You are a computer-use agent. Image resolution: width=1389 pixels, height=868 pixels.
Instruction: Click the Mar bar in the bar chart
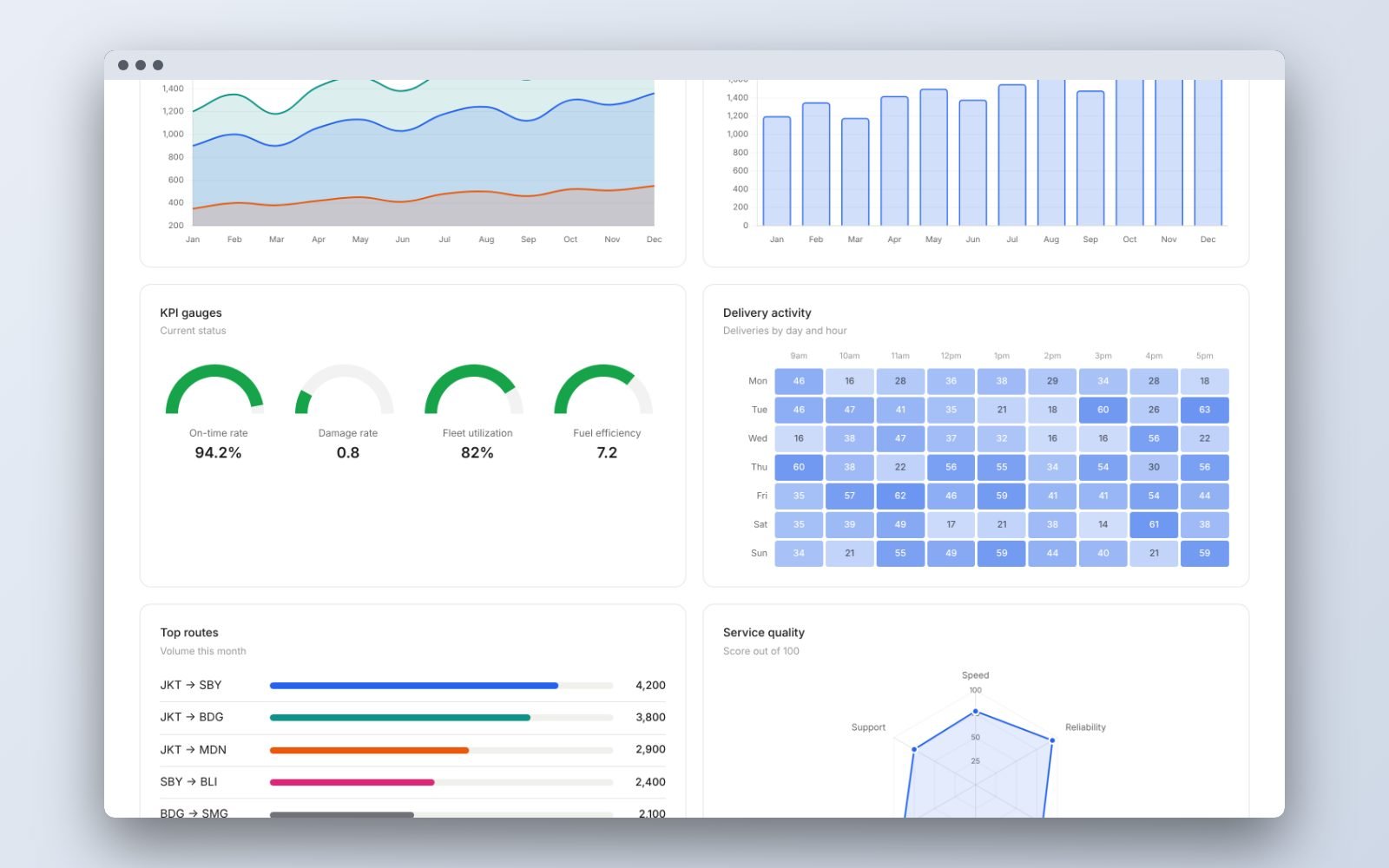(855, 172)
